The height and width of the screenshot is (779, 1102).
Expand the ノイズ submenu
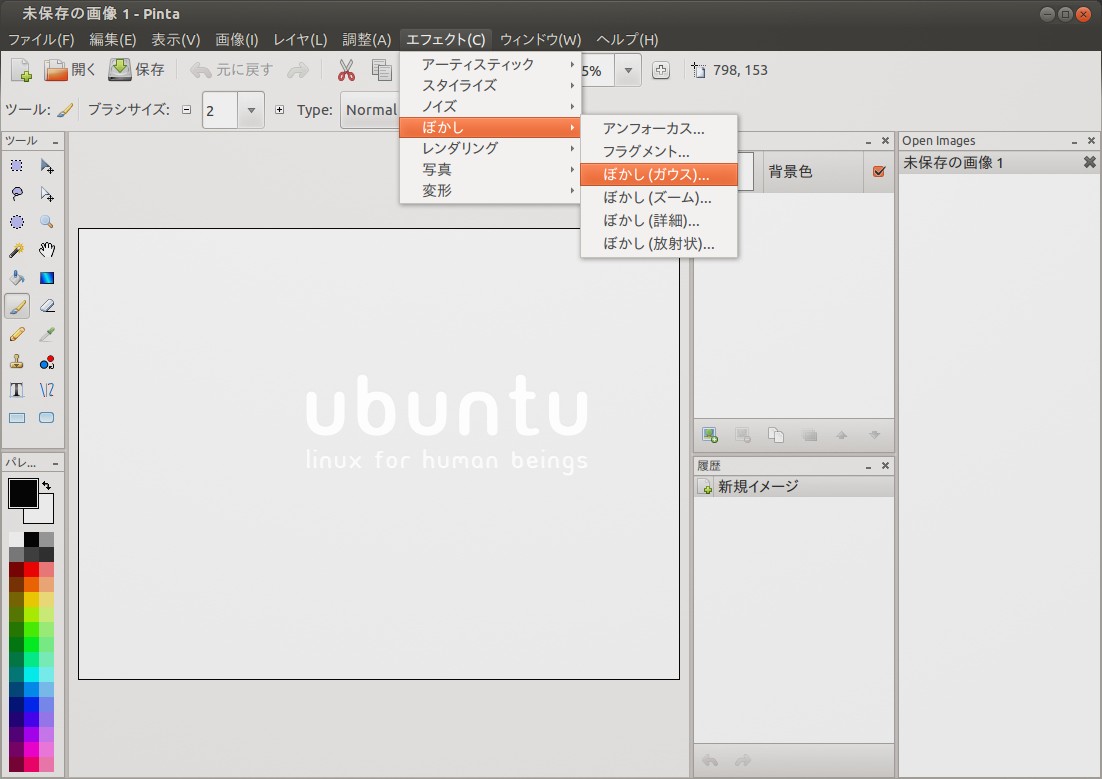490,106
